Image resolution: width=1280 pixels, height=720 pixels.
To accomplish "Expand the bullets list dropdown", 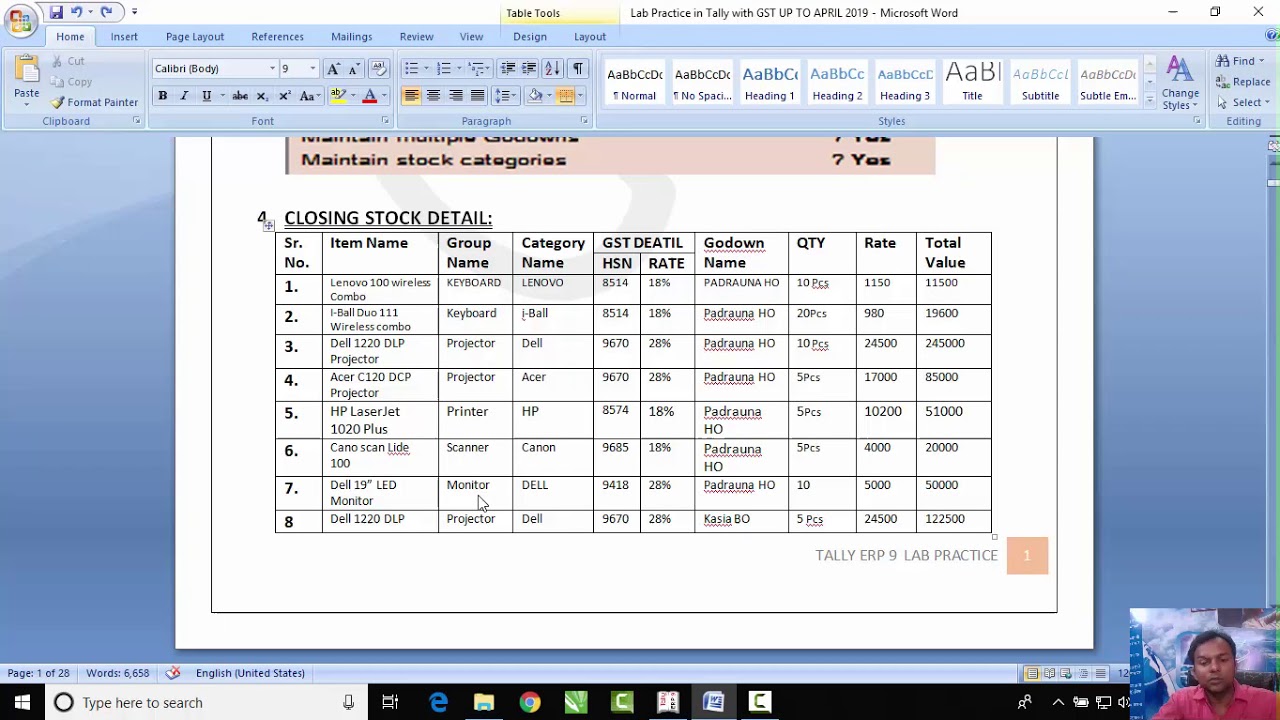I will pyautogui.click(x=426, y=68).
